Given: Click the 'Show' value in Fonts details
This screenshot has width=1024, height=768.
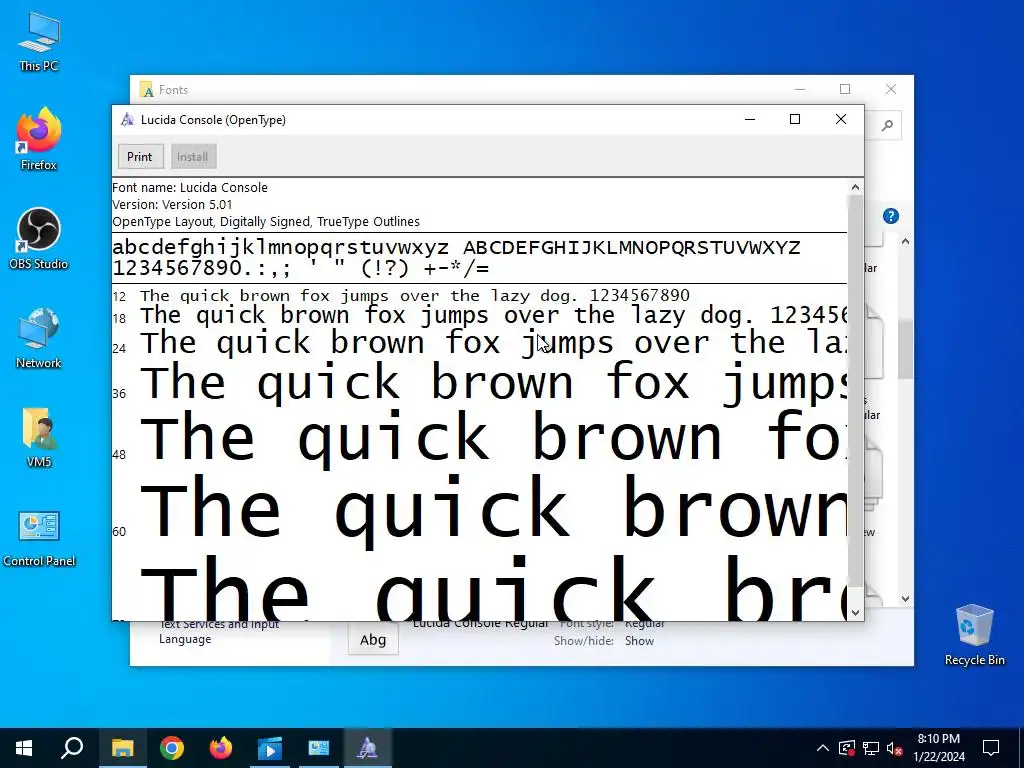Looking at the screenshot, I should click(639, 641).
